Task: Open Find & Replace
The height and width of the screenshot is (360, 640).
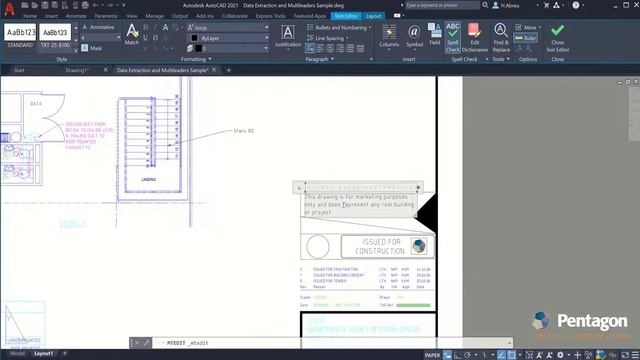Action: 501,38
